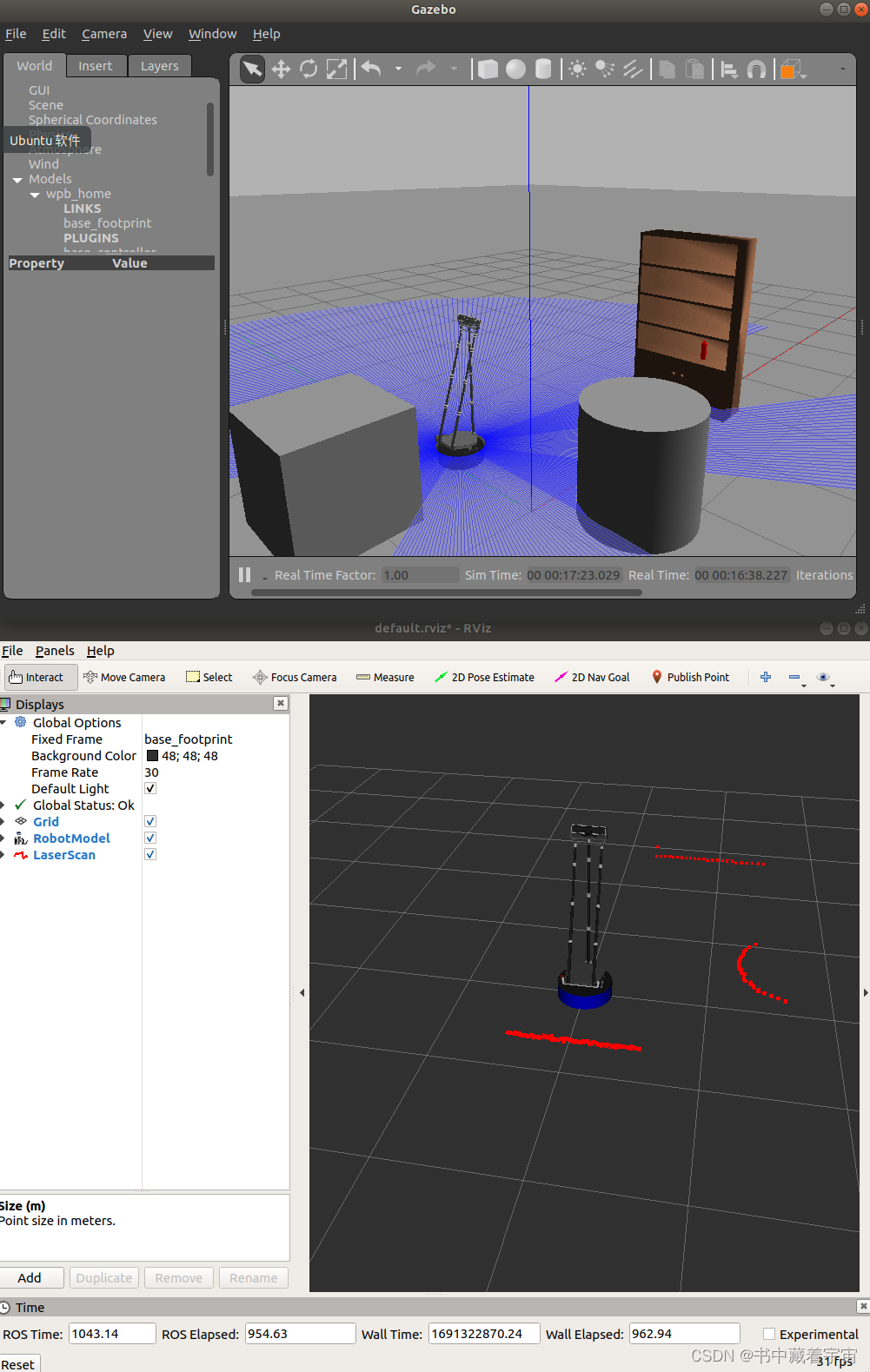Click the Background Color swatch 48;48;48

tap(152, 756)
